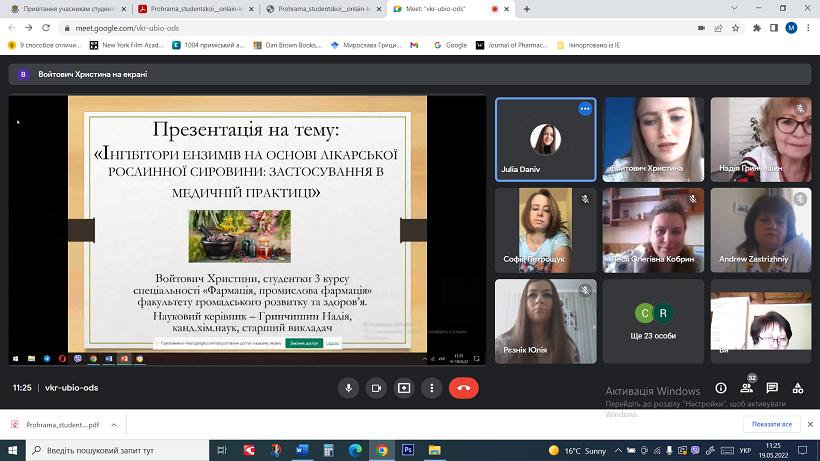Open weather widget 16°C Sunny
The width and height of the screenshot is (820, 461).
[x=577, y=451]
